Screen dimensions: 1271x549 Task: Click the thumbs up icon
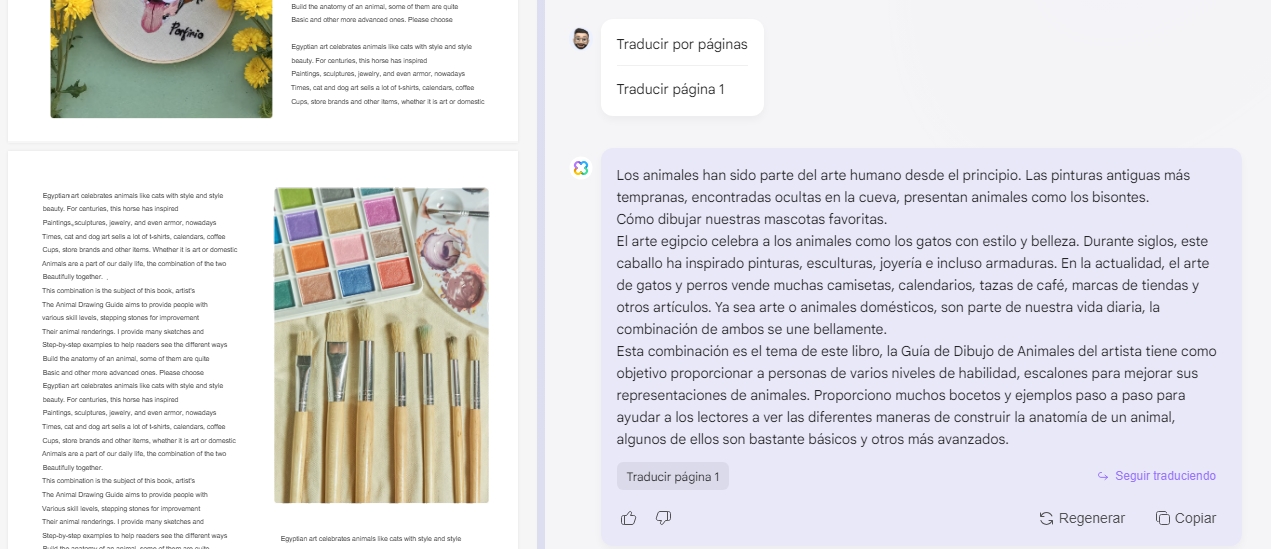[628, 518]
